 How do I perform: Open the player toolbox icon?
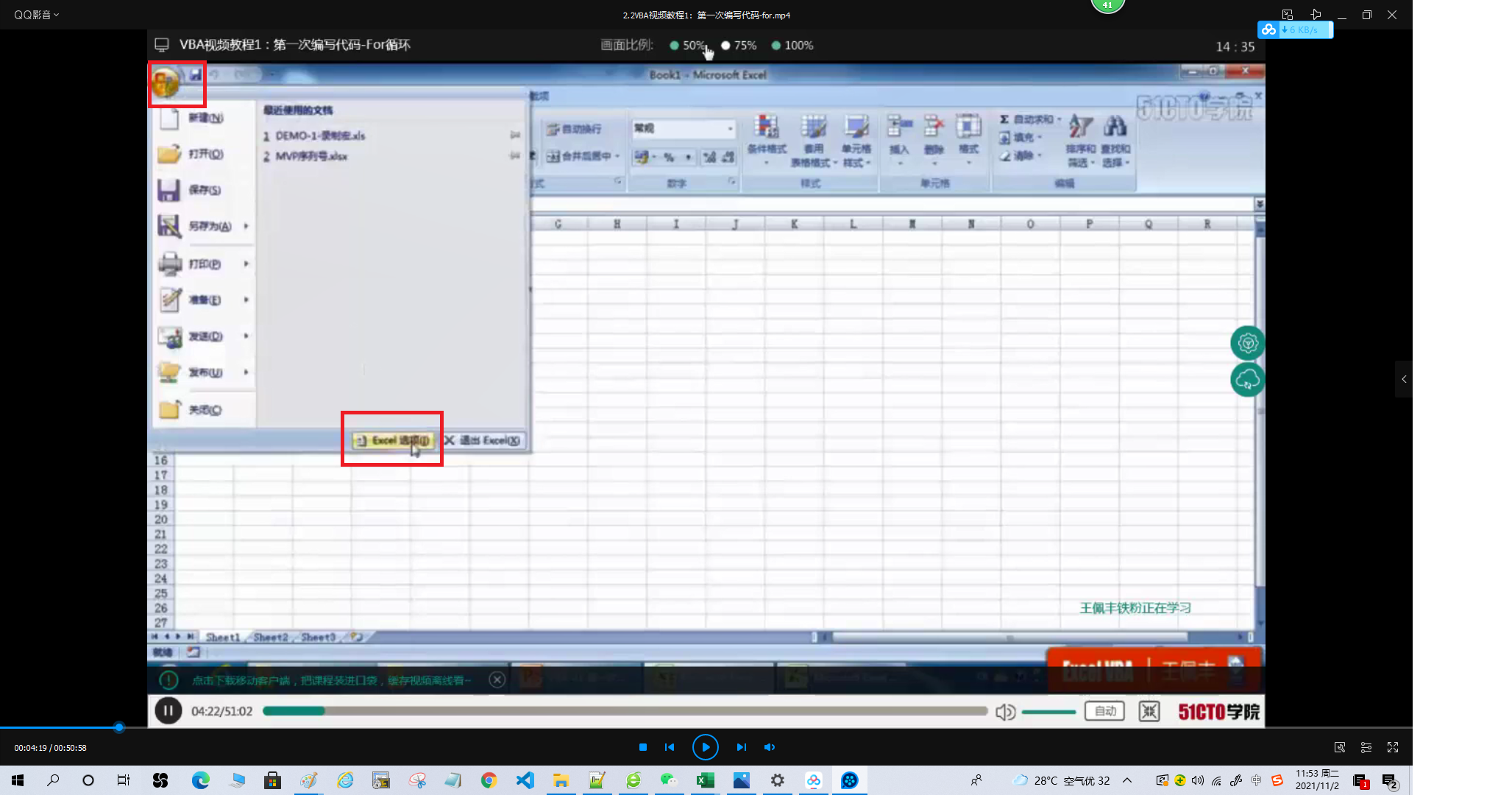coord(1340,747)
